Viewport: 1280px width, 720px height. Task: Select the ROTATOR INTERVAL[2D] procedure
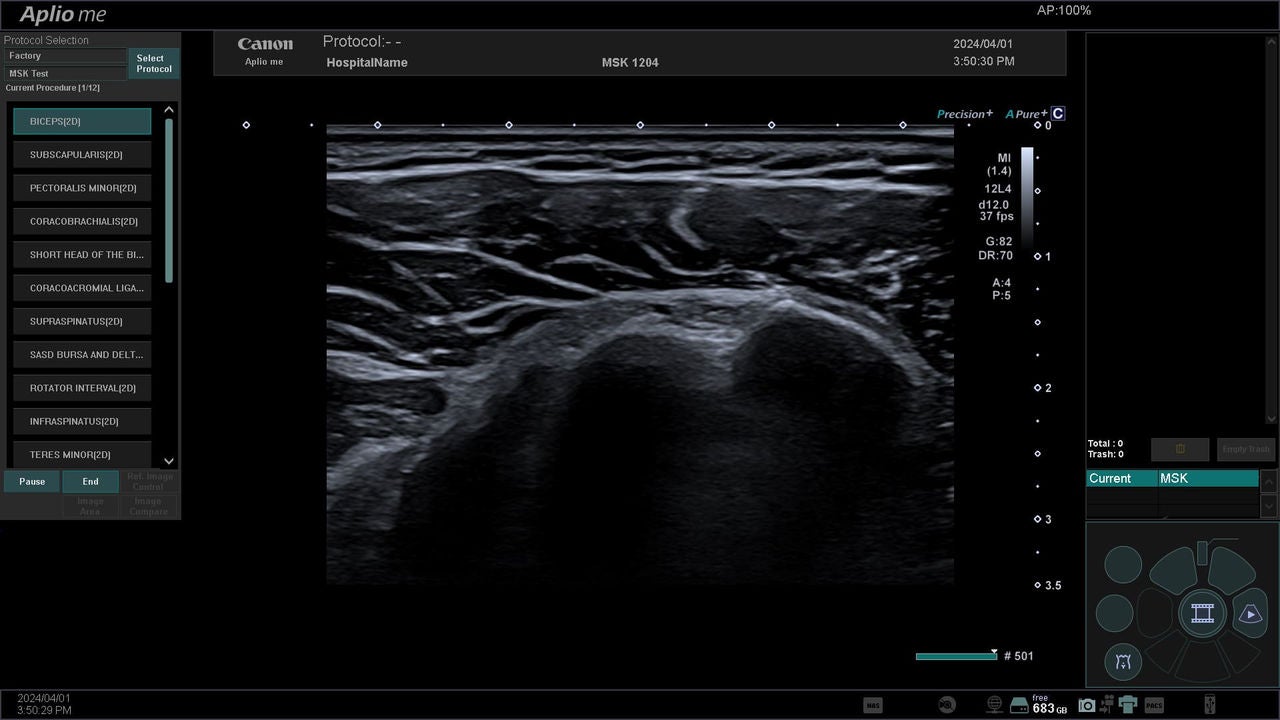pyautogui.click(x=82, y=388)
